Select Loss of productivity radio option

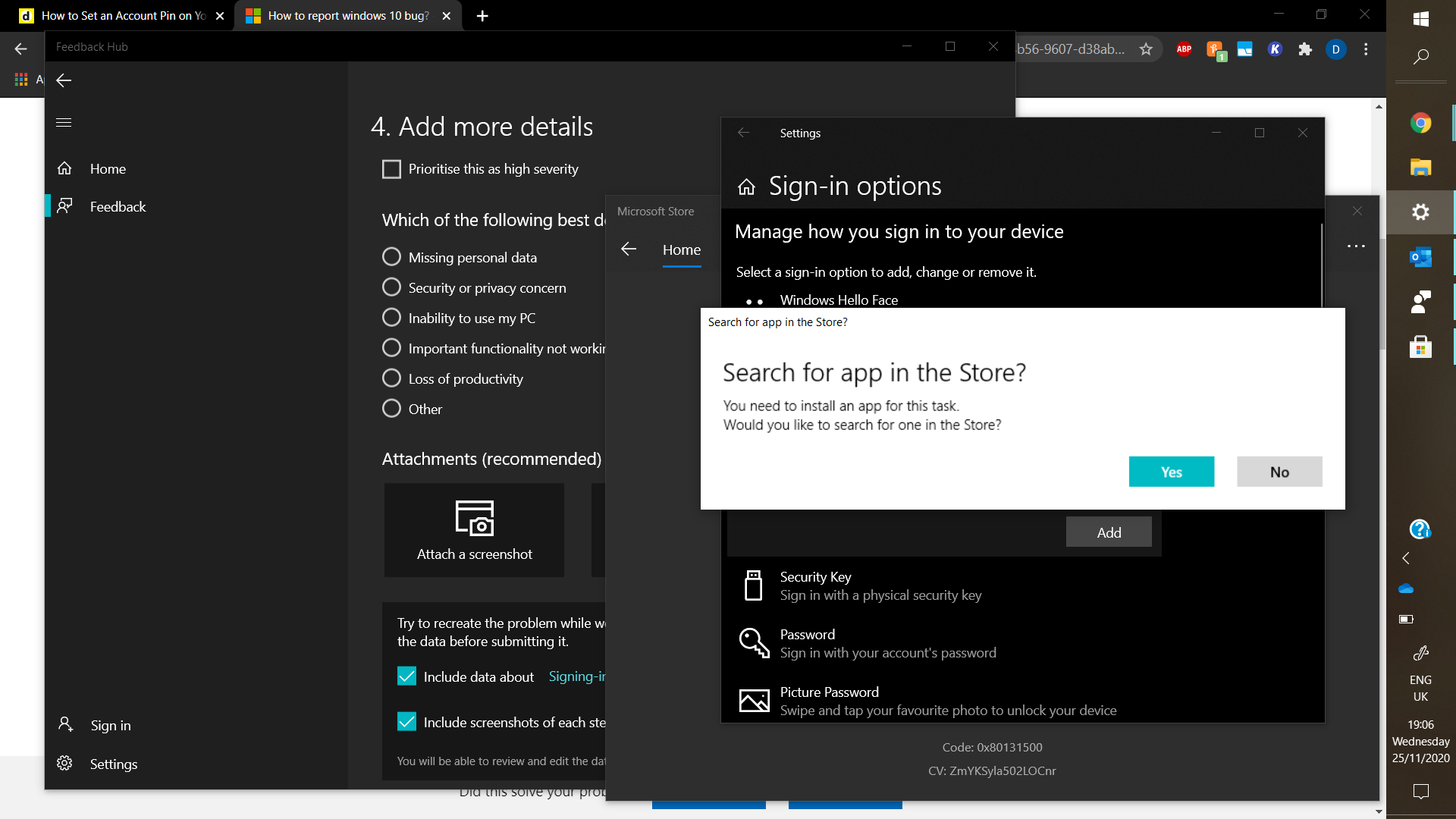tap(391, 378)
